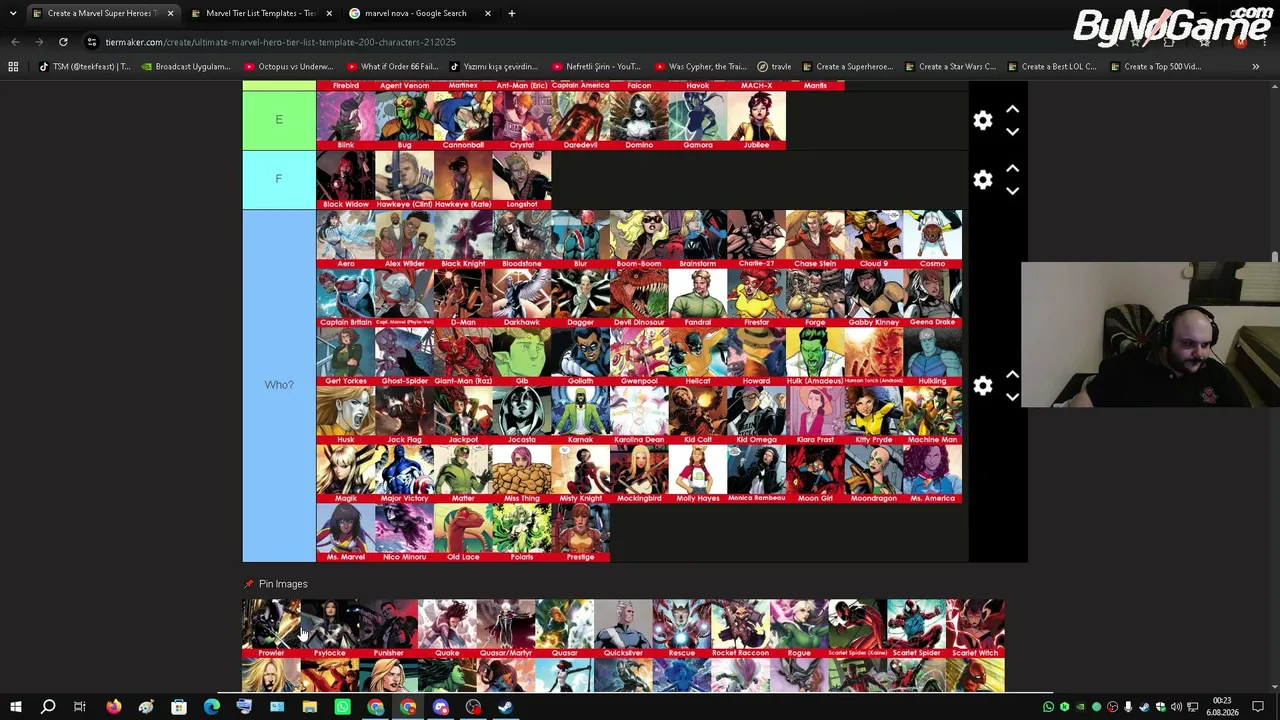Screen dimensions: 1280x720
Task: Switch to Marvel Tier List Templates tab
Action: click(x=262, y=13)
